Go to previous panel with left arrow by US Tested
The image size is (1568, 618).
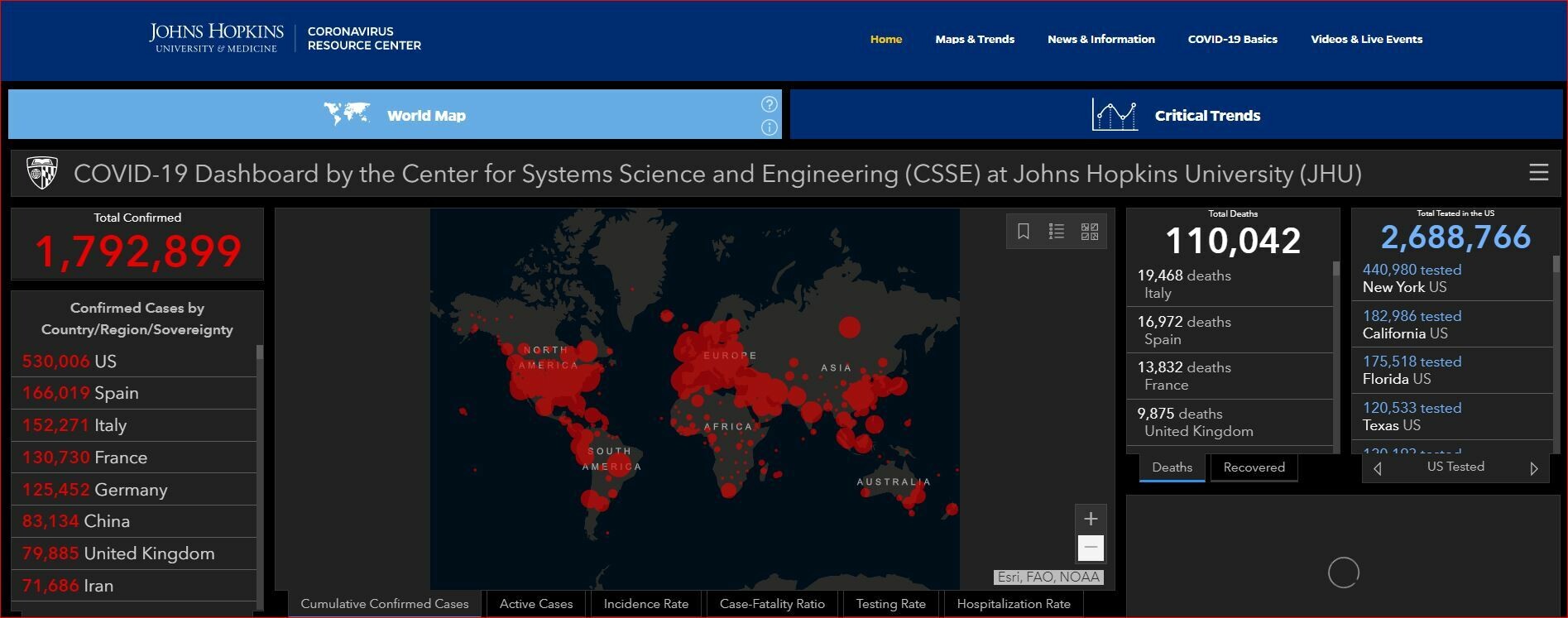coord(1378,468)
